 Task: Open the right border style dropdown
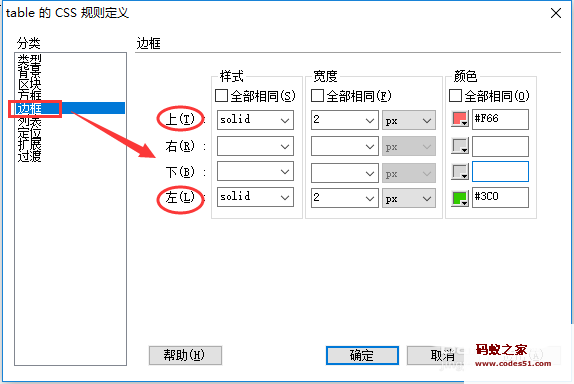pos(255,146)
